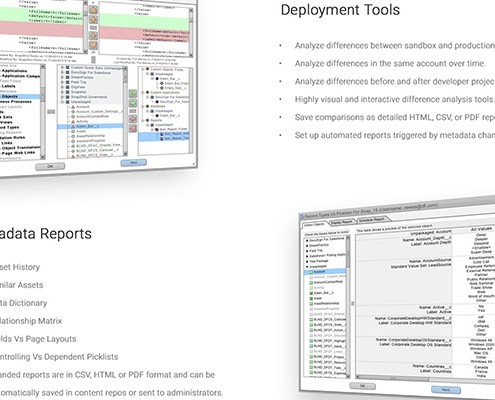Click the 'set History' list item
This screenshot has height=400, width=495.
[20, 267]
